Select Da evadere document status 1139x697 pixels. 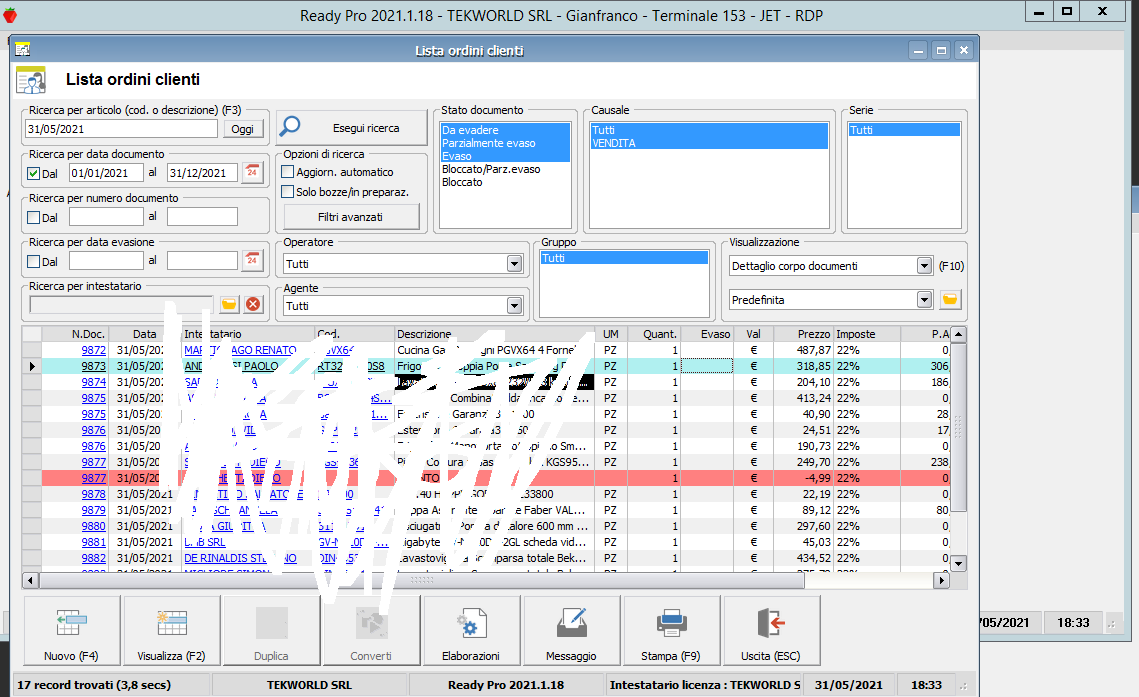505,130
